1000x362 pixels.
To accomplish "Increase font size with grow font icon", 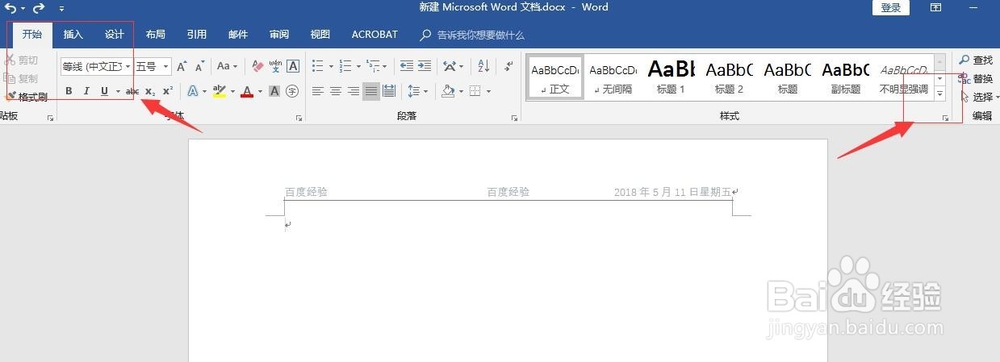I will (182, 66).
